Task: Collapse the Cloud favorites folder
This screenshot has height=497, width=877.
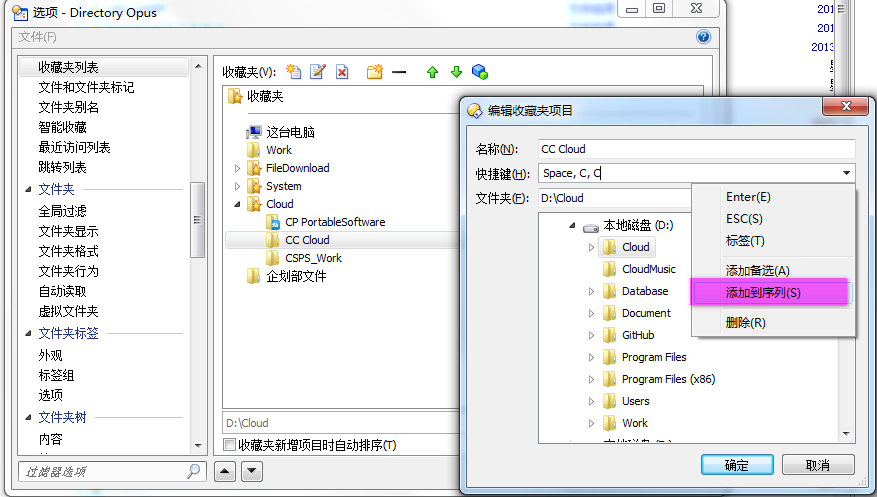Action: coord(237,204)
